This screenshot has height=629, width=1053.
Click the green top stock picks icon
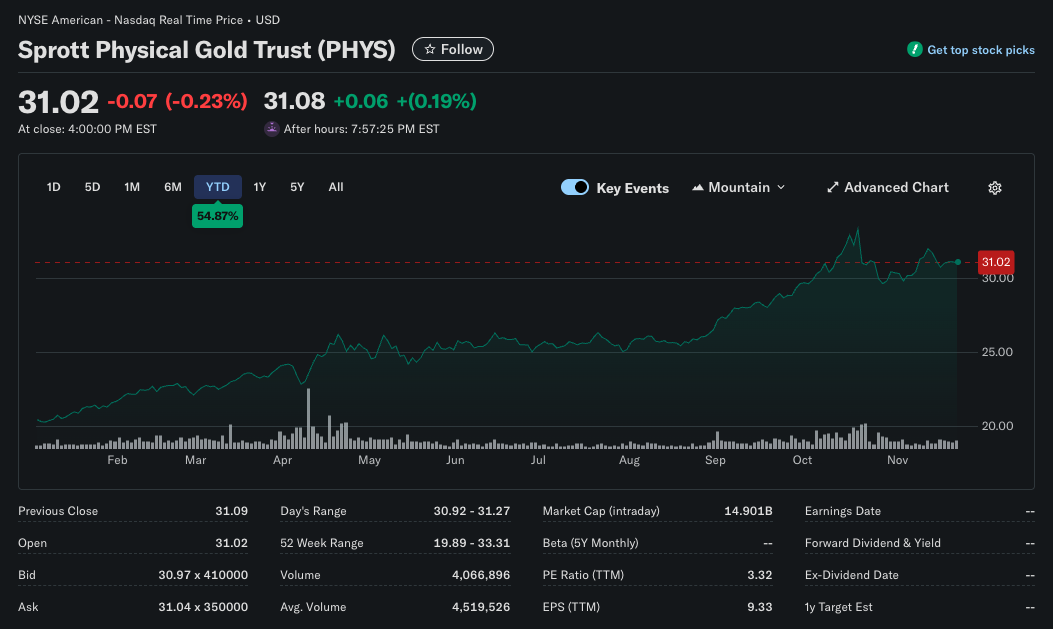point(914,50)
